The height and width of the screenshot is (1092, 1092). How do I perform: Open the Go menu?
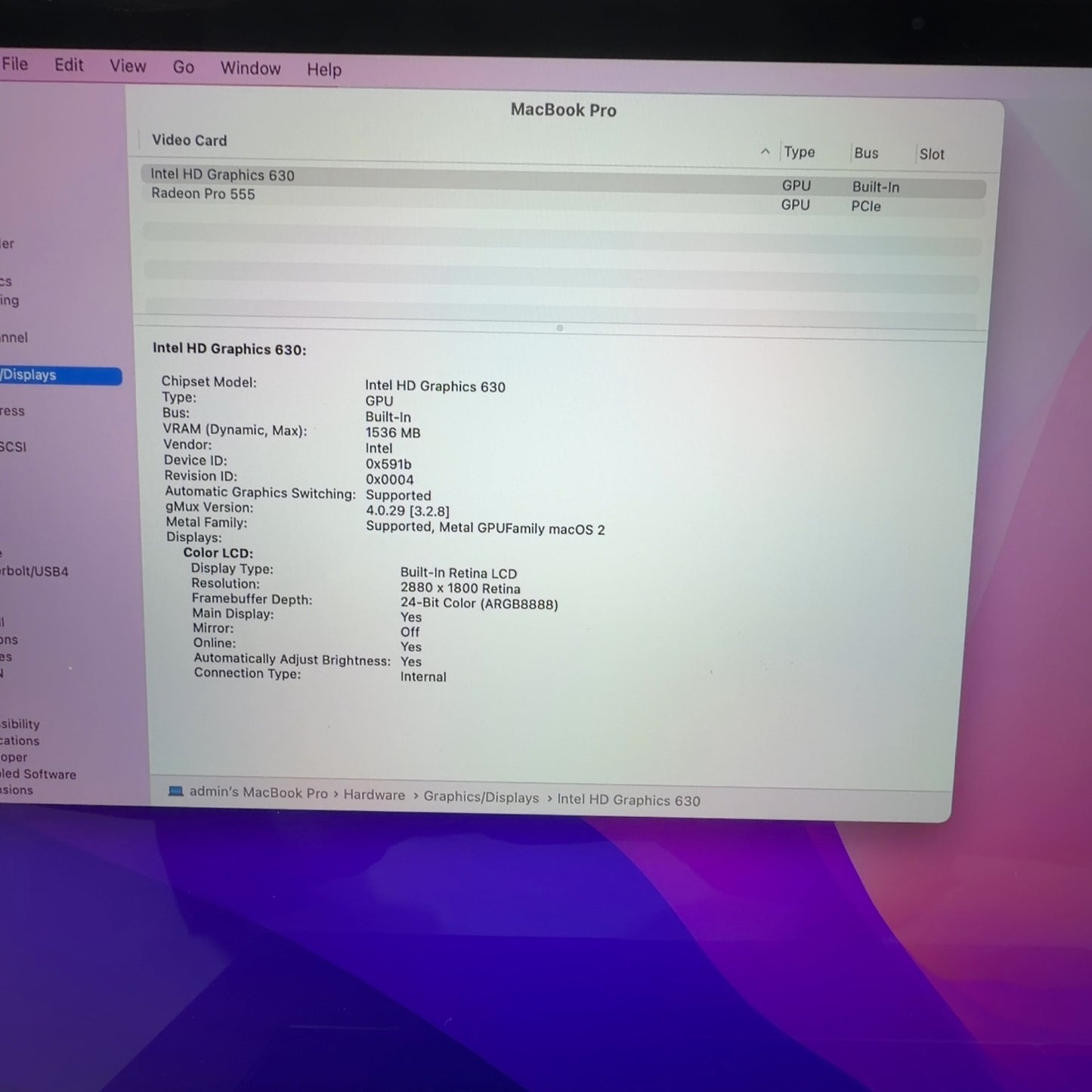(184, 67)
